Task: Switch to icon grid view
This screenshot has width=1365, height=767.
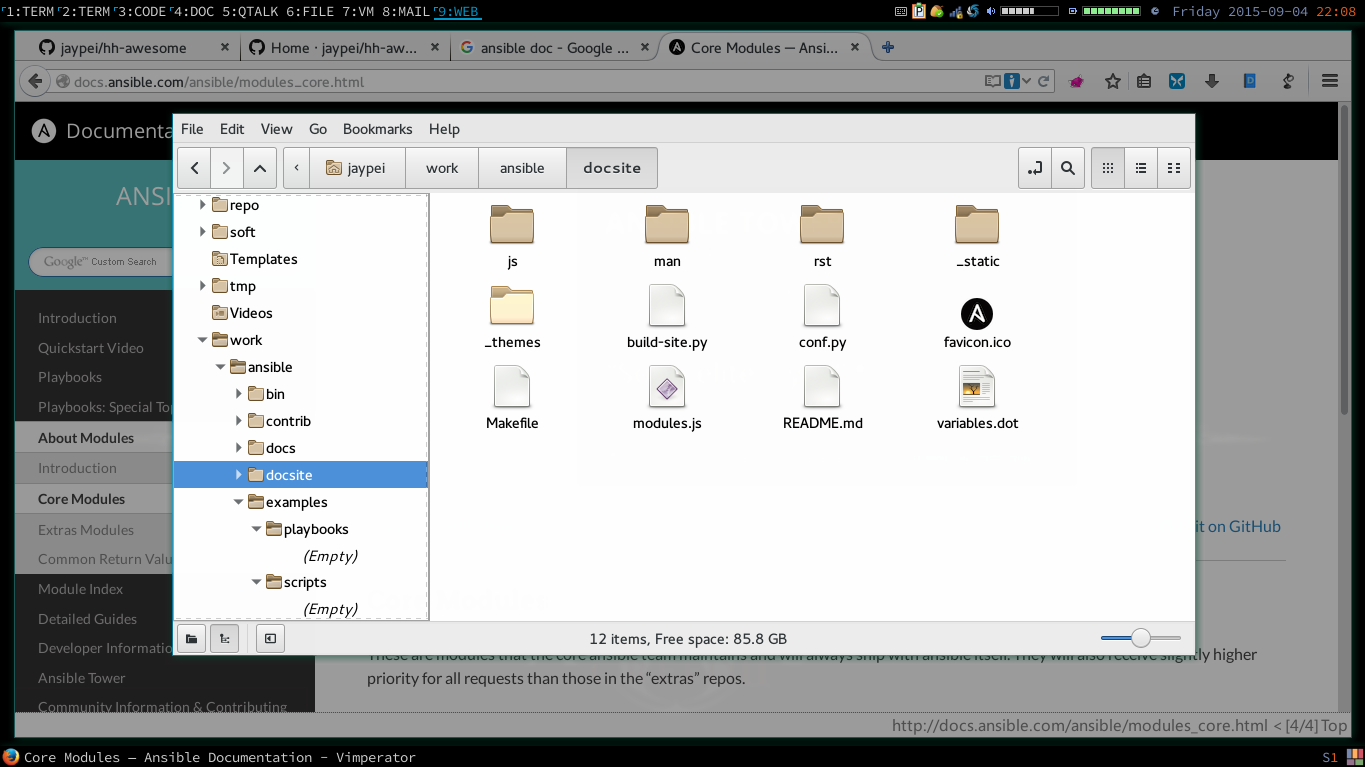Action: [x=1107, y=168]
